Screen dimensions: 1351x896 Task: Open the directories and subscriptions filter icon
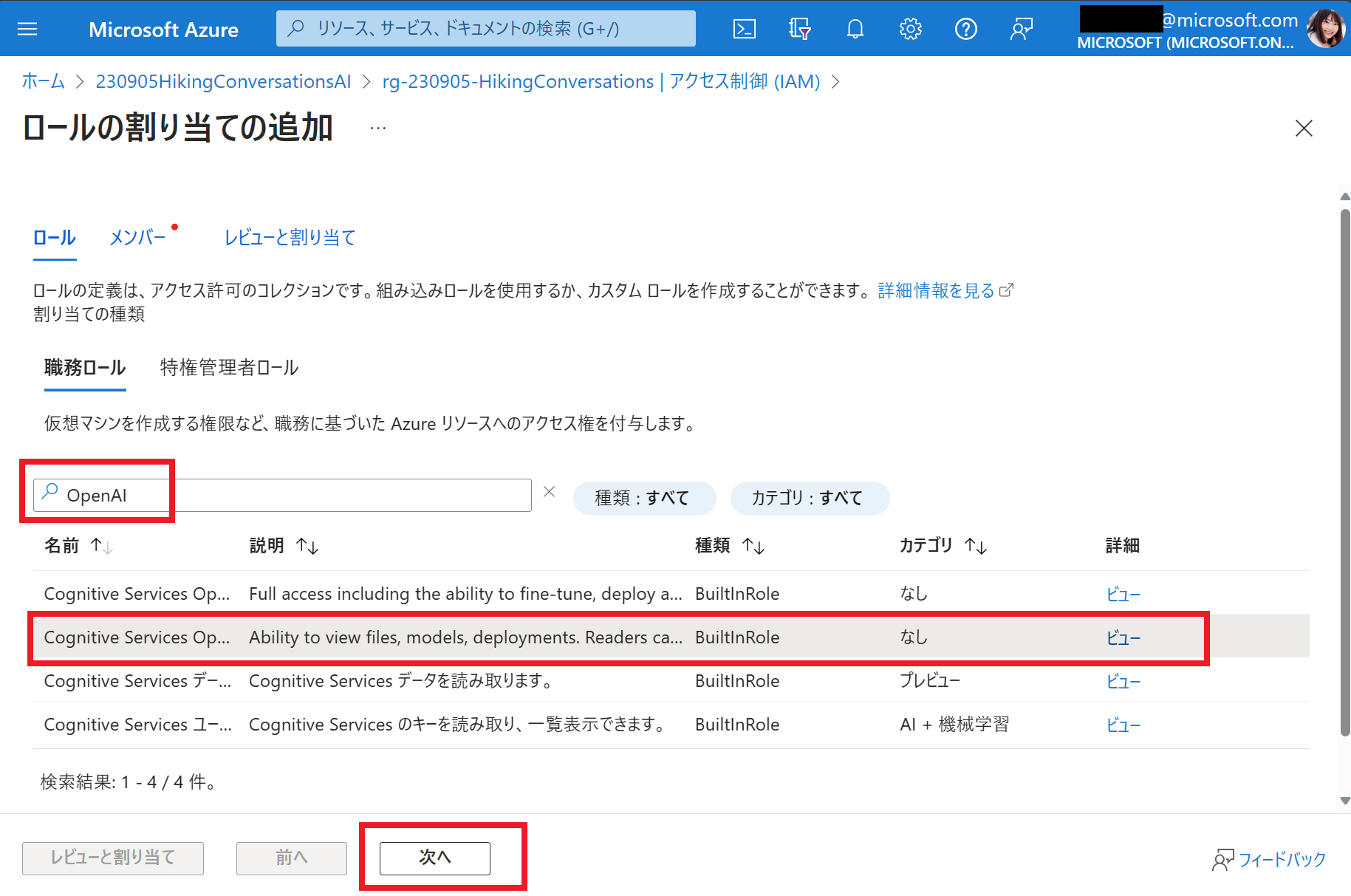tap(799, 29)
